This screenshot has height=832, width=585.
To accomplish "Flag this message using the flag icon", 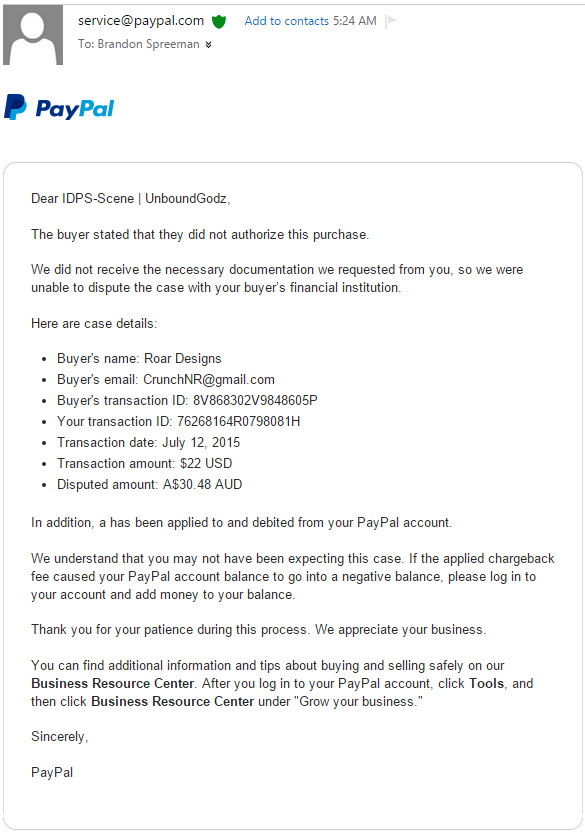I will (391, 21).
